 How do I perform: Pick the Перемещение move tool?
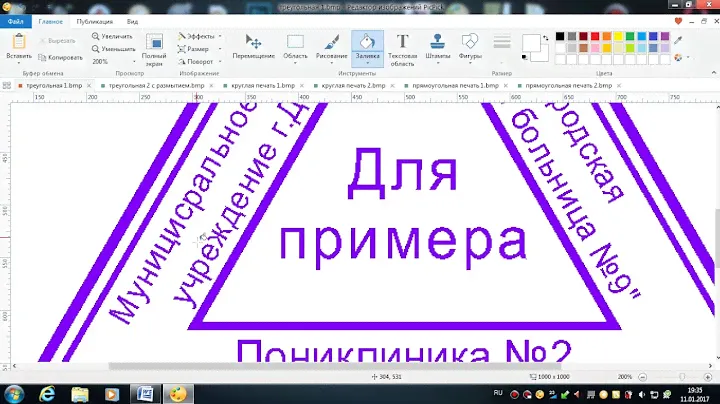(254, 46)
